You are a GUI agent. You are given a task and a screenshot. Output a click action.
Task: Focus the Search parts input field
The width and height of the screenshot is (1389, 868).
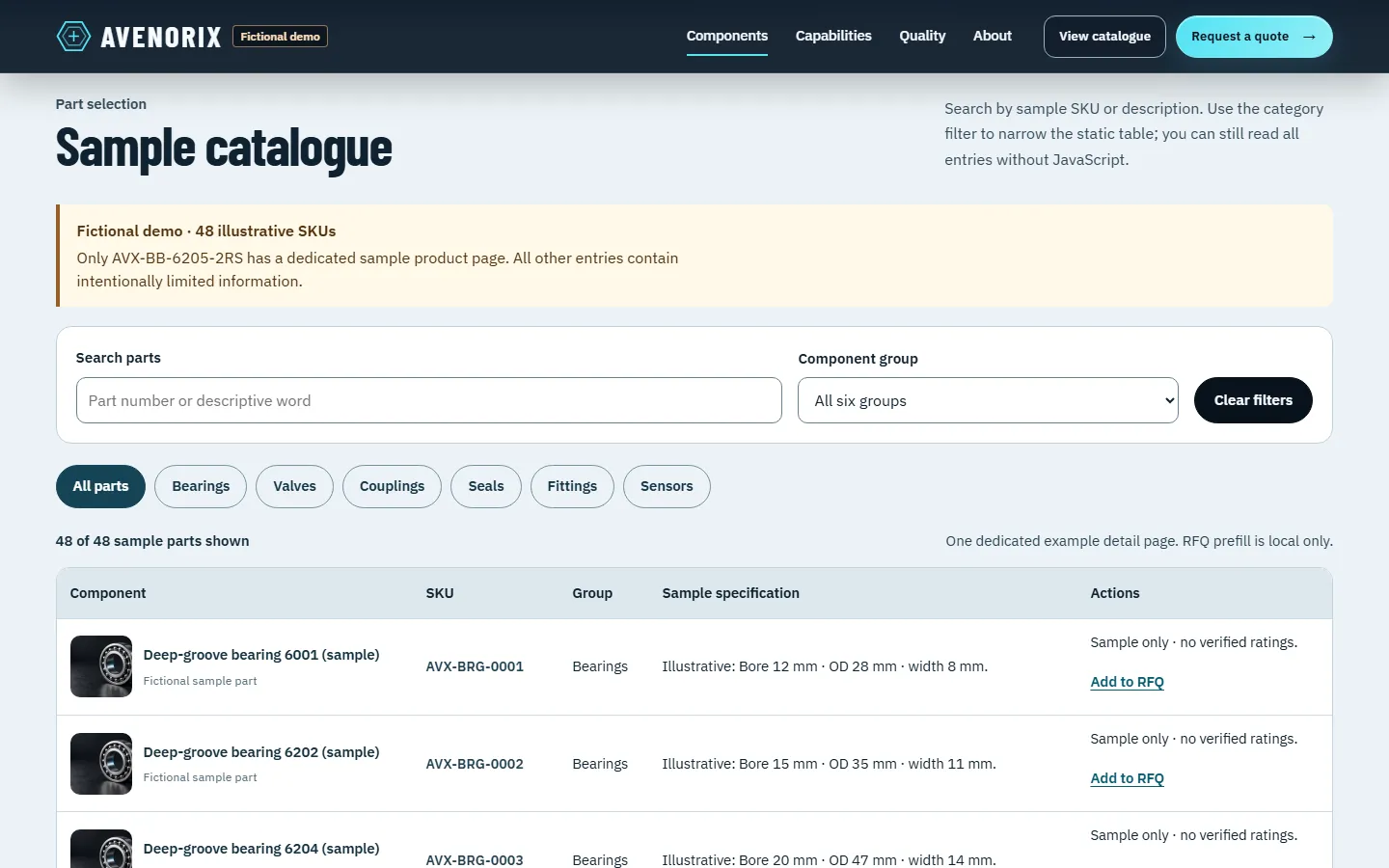(x=429, y=400)
